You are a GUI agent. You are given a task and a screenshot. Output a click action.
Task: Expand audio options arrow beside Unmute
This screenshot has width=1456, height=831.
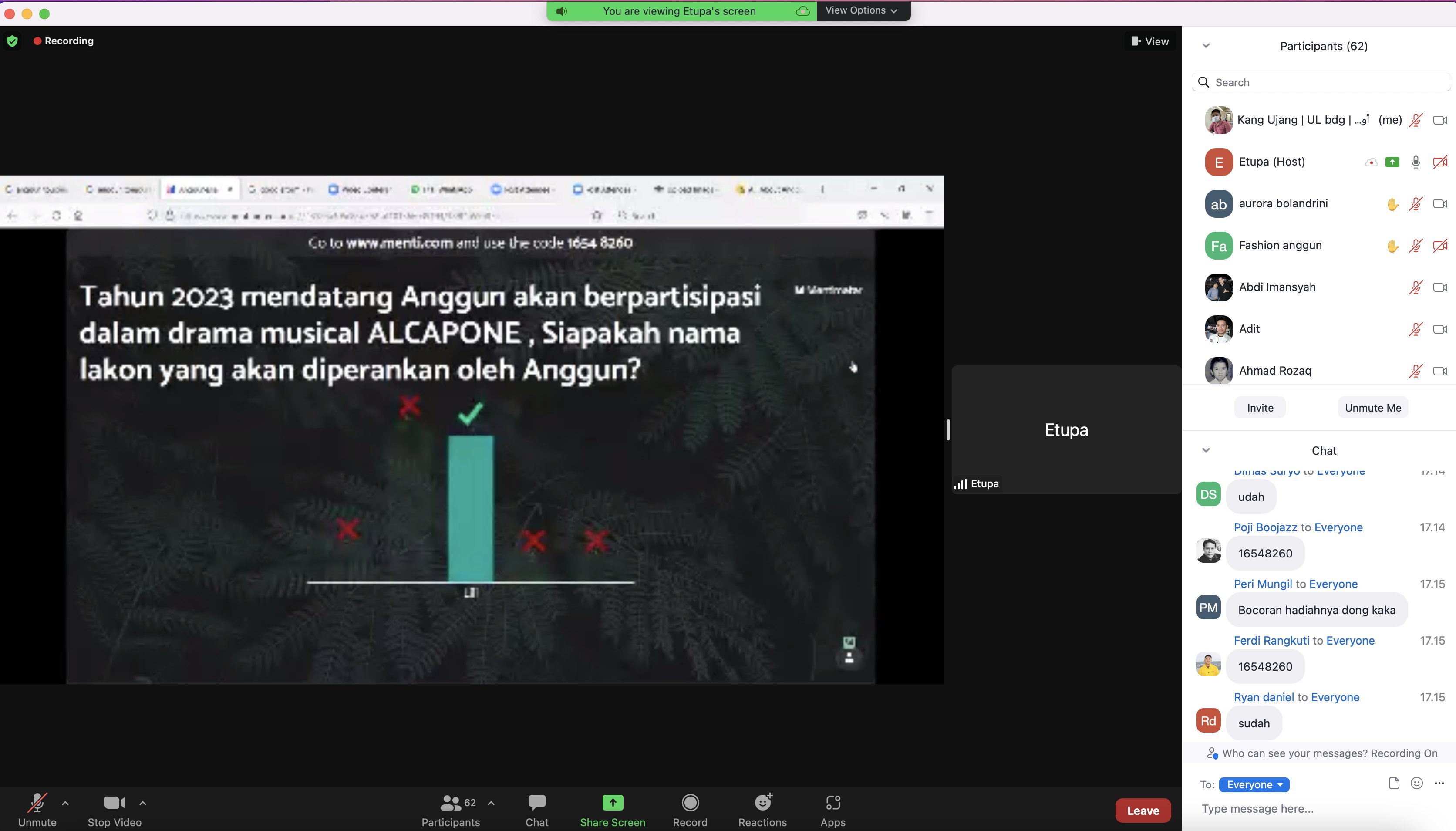[x=65, y=804]
